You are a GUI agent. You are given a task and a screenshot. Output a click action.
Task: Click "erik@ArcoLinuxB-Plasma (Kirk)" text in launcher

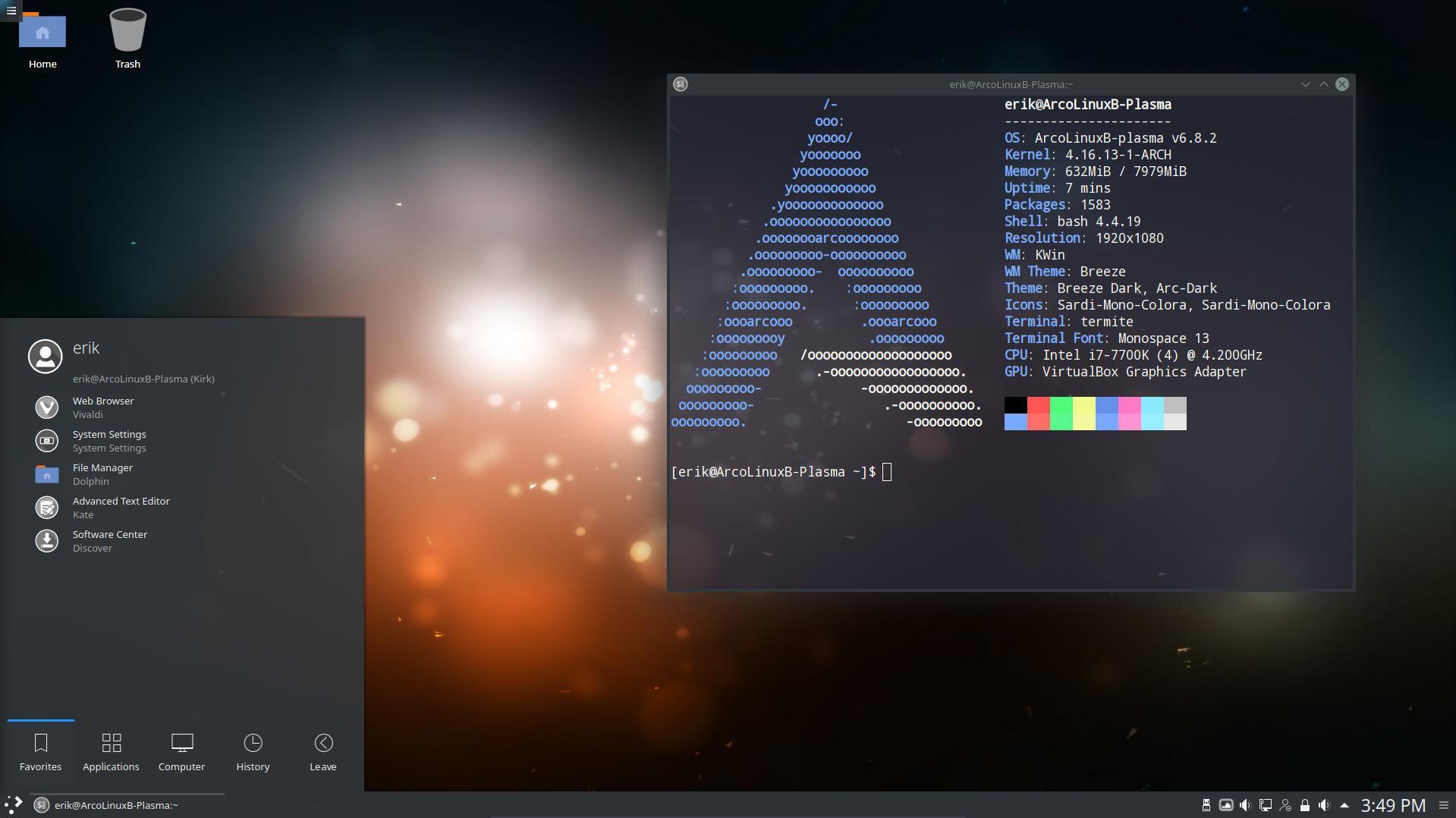(143, 379)
